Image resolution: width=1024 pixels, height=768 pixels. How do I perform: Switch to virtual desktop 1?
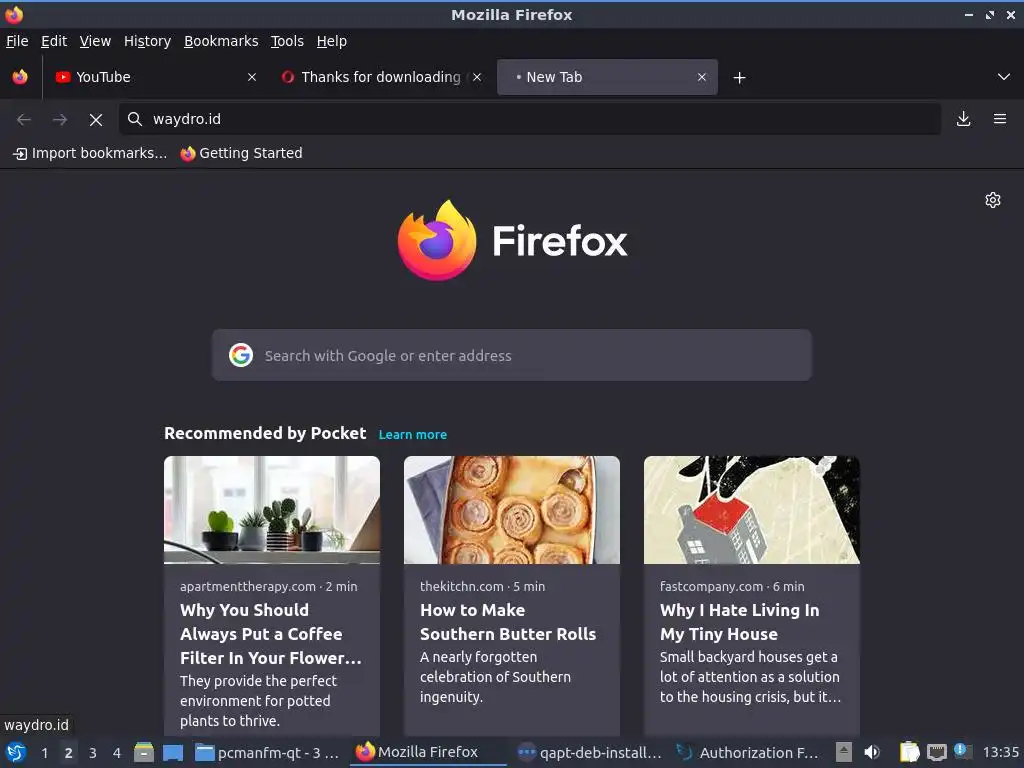click(x=44, y=753)
